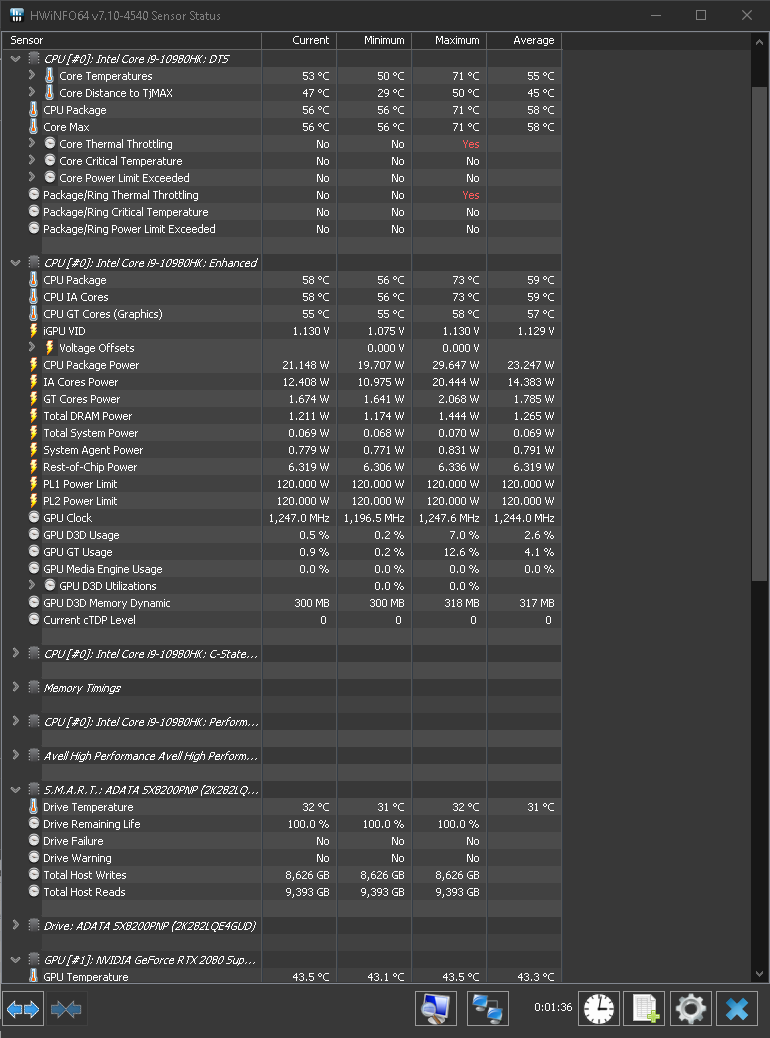
Task: Reset the clock timer icon
Action: click(599, 1009)
